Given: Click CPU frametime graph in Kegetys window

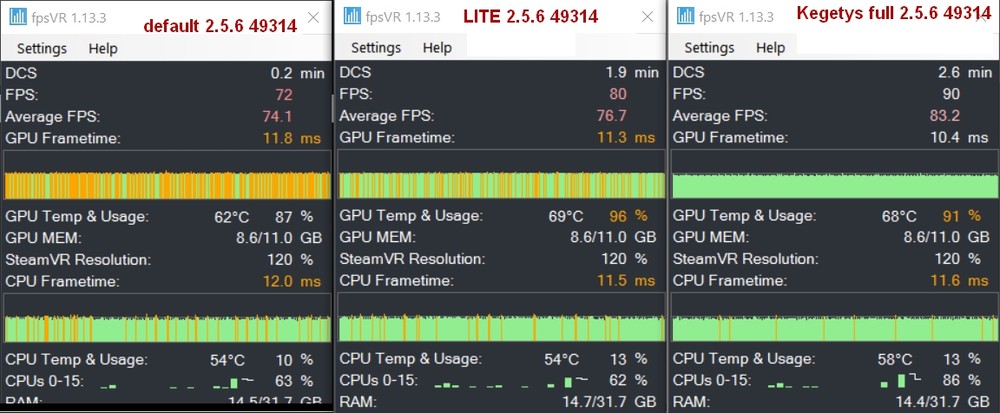Looking at the screenshot, I should [833, 328].
